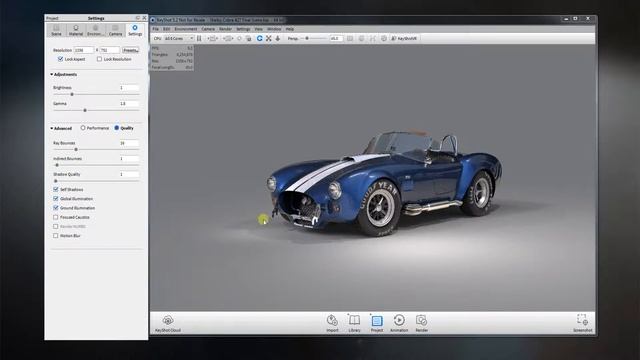Switch to the Environment tab
Screen dimensions: 640x360
click(x=95, y=30)
